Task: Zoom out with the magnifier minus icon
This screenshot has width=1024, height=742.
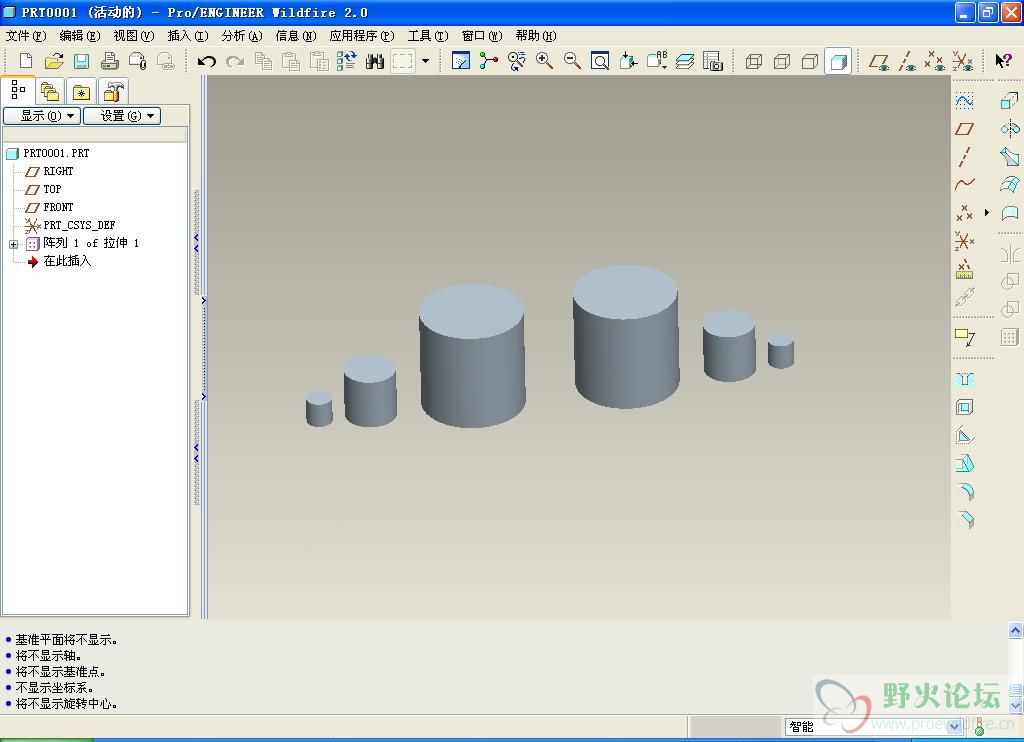Action: pos(572,61)
